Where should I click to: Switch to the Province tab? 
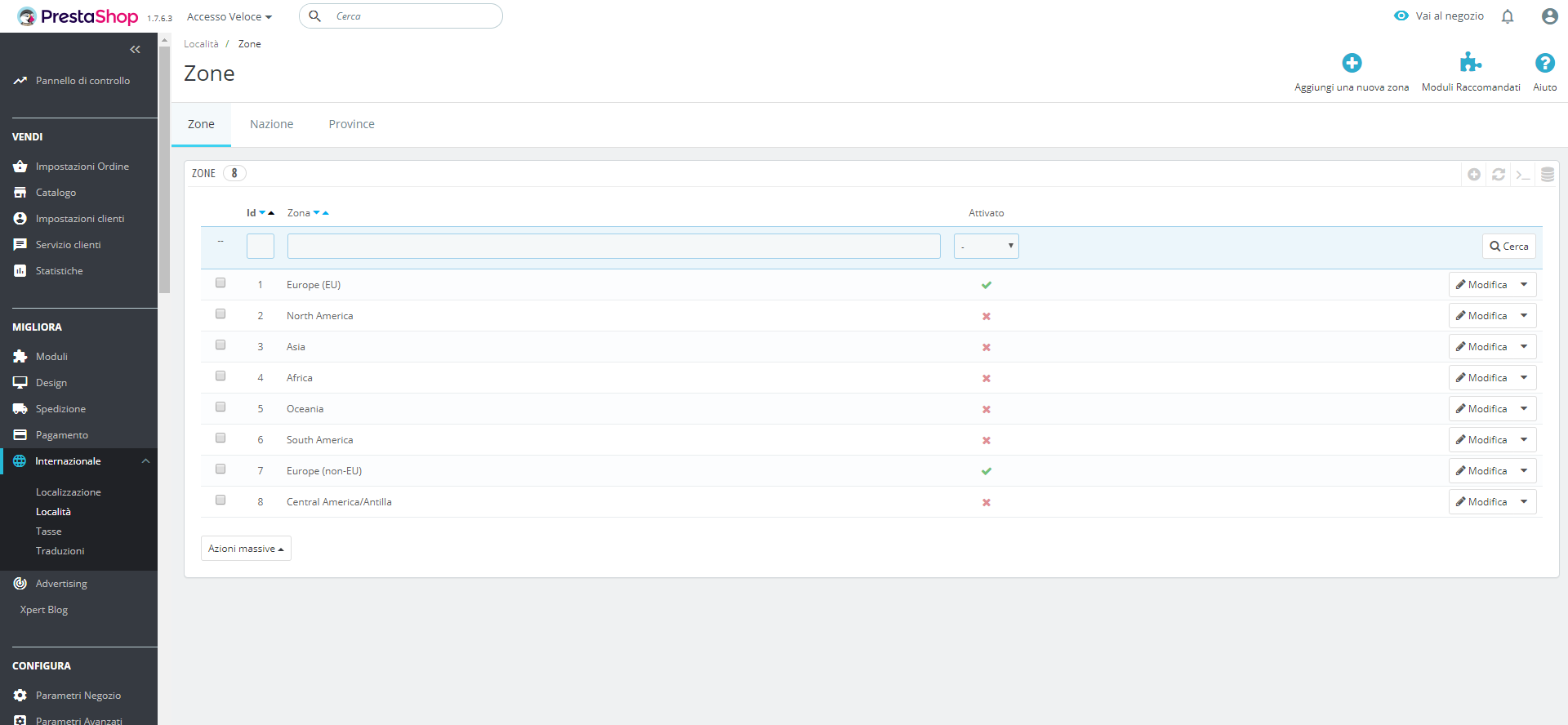point(352,124)
